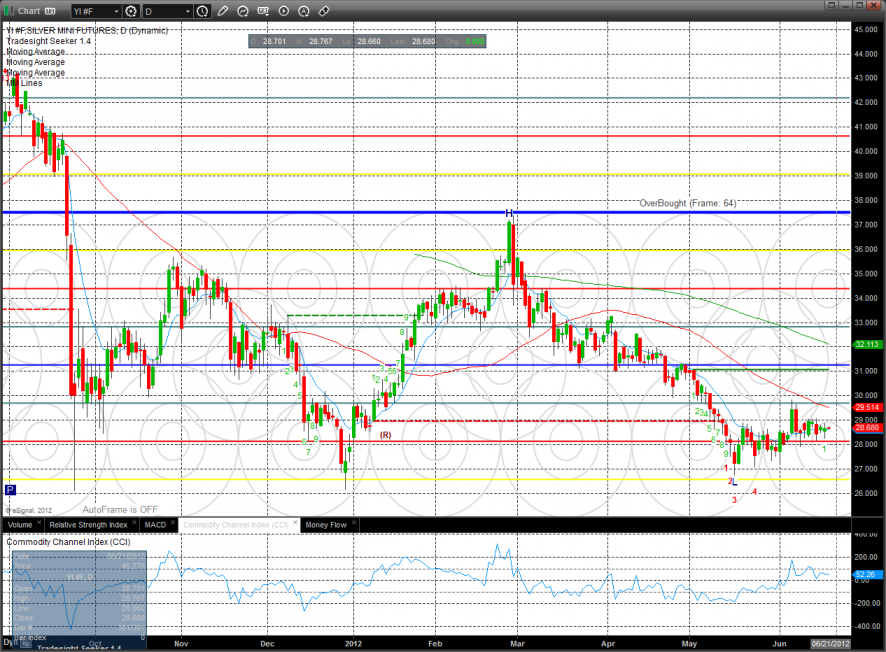Close the Commodity Channel Index tab
The height and width of the screenshot is (652, 886).
[x=297, y=524]
